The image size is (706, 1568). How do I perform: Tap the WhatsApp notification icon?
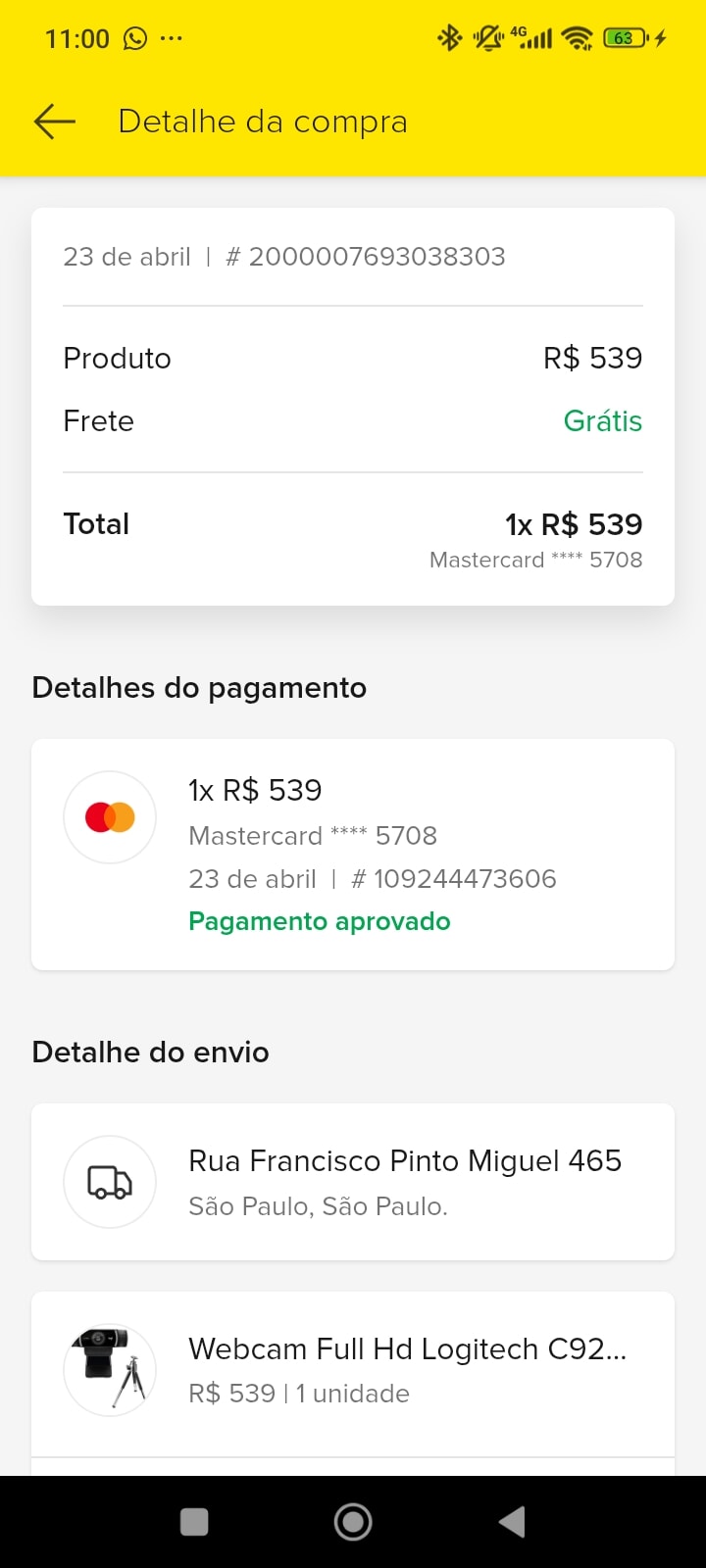[135, 39]
